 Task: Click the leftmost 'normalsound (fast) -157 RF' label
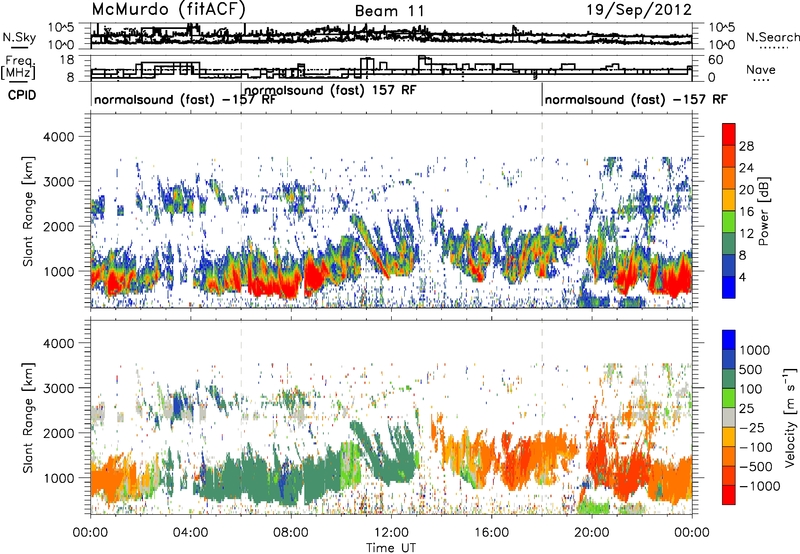(185, 99)
